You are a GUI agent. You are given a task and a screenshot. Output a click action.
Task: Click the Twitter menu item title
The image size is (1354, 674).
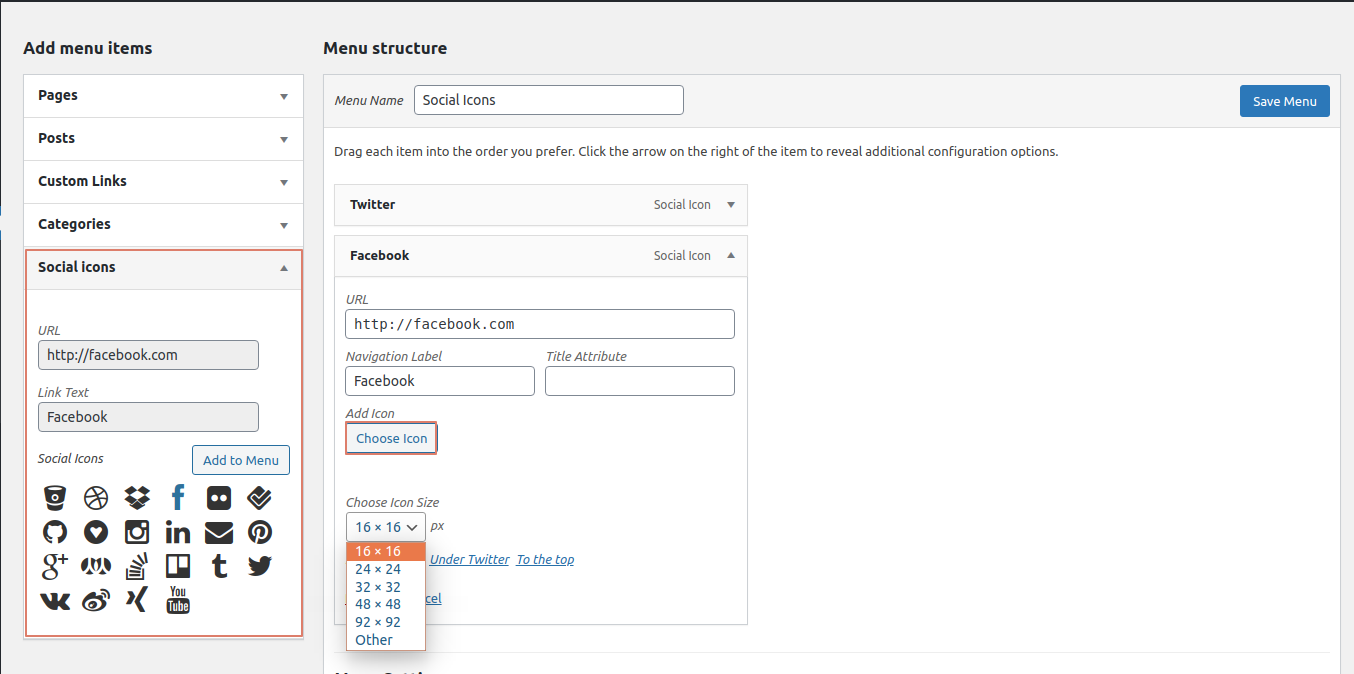tap(372, 205)
